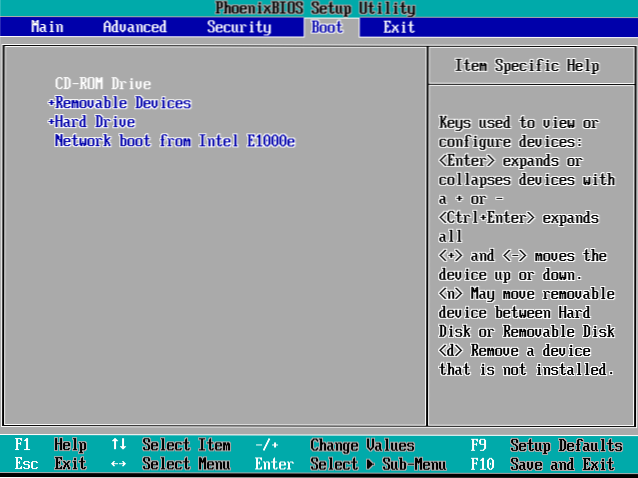Open the Advanced menu tab
This screenshot has height=478, width=638.
point(134,27)
